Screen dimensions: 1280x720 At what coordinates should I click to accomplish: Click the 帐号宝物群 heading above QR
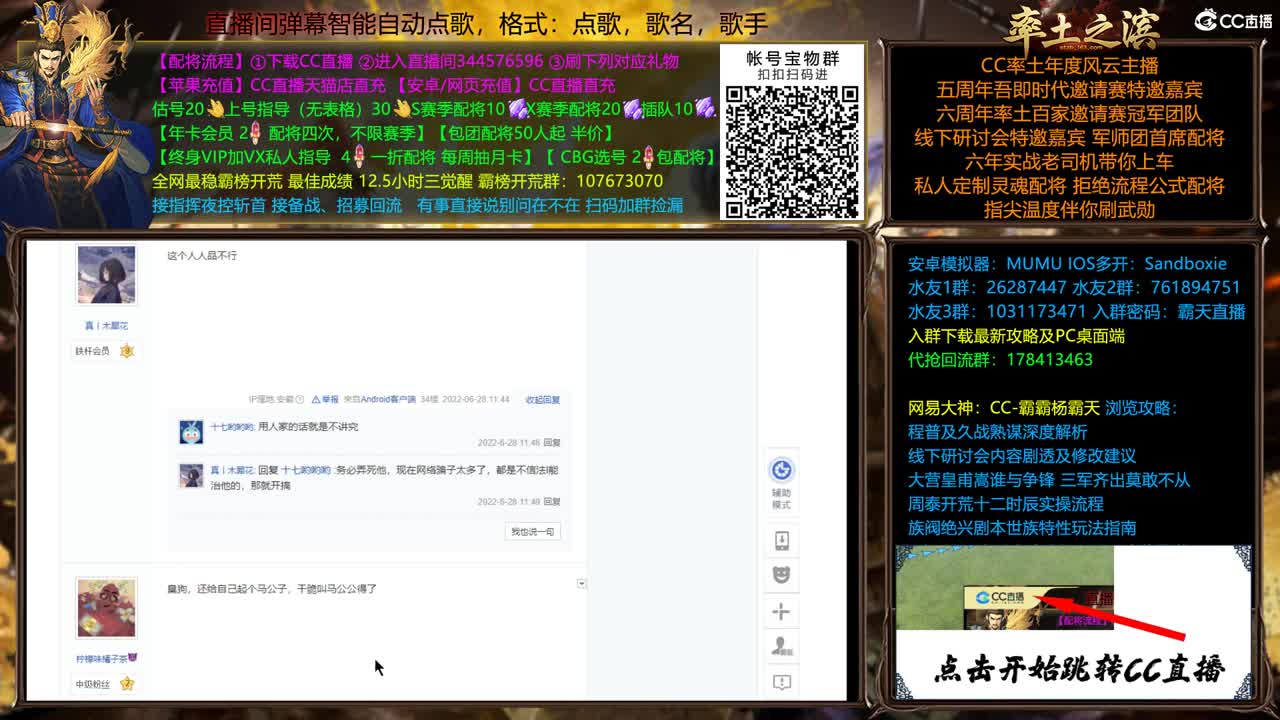click(793, 59)
